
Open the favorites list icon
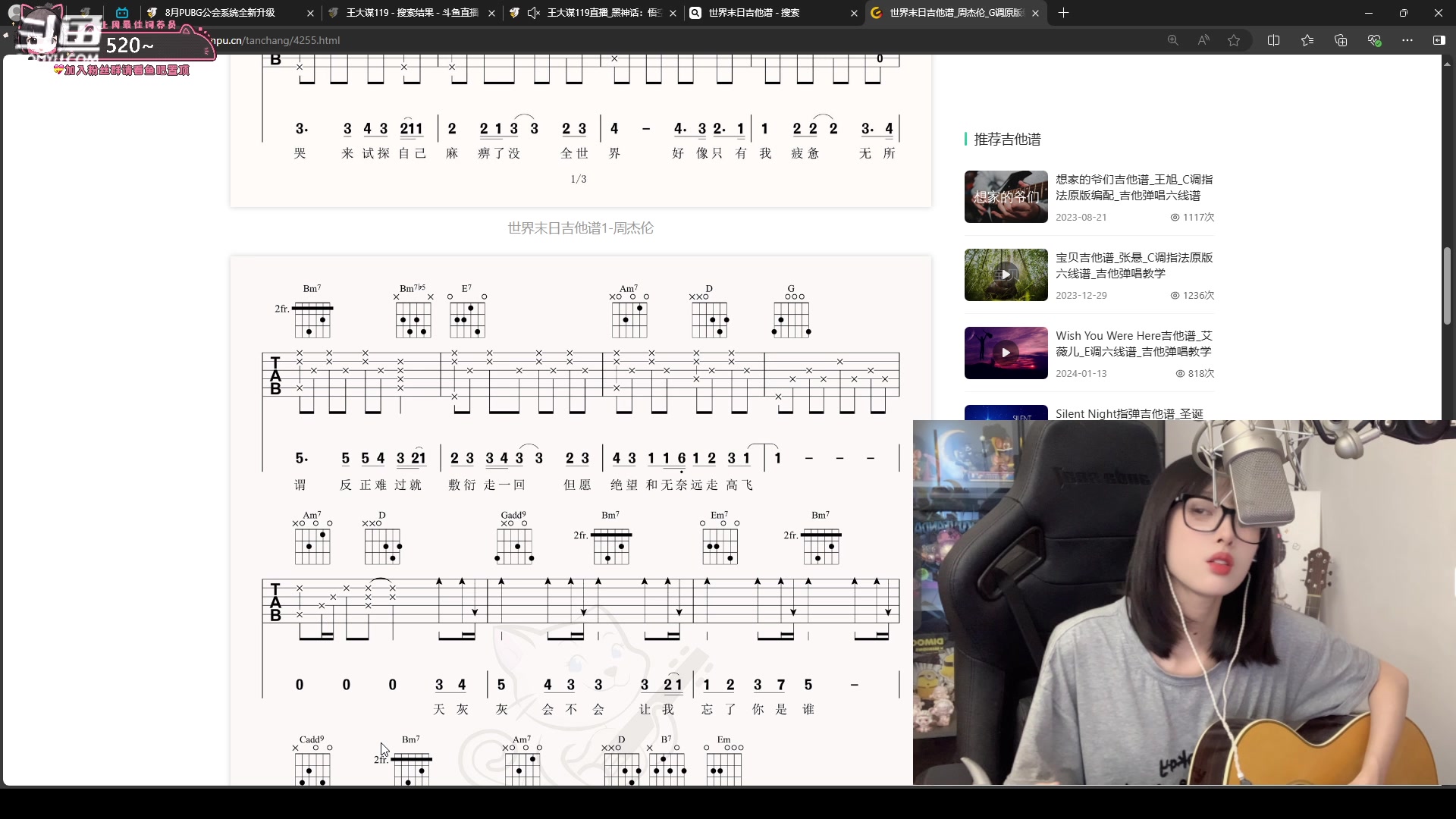tap(1307, 40)
